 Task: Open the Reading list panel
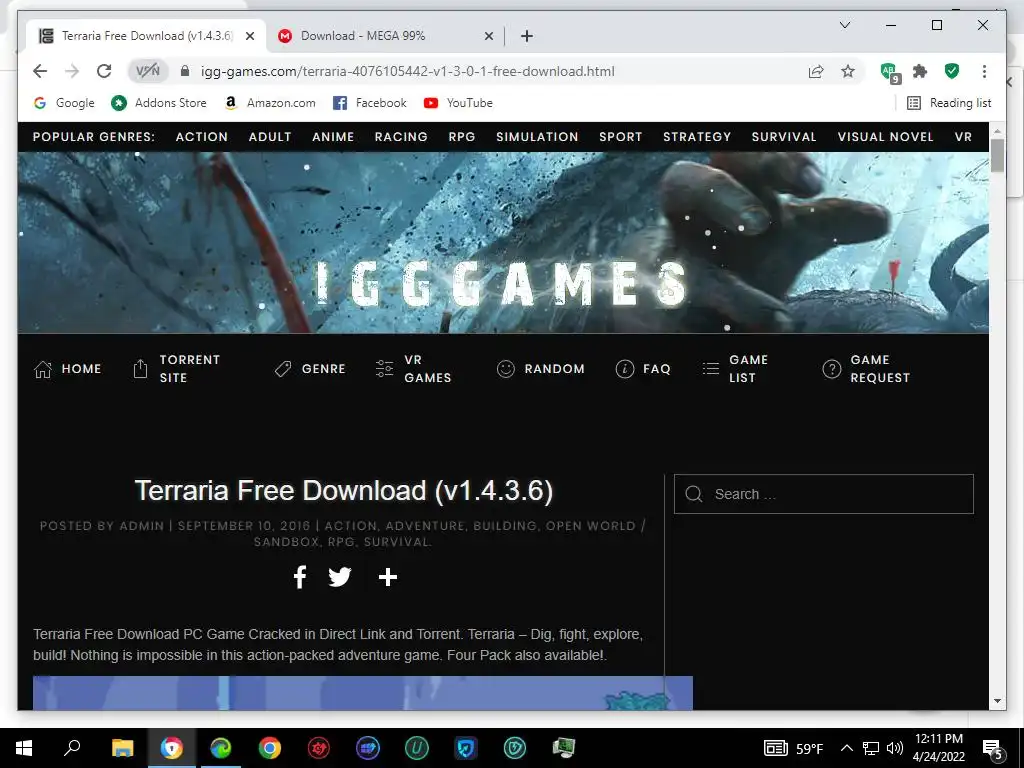coord(949,103)
